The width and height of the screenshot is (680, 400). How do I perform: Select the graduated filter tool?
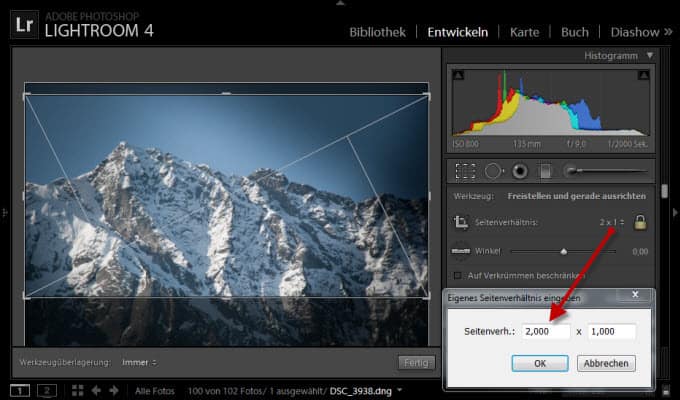click(546, 171)
